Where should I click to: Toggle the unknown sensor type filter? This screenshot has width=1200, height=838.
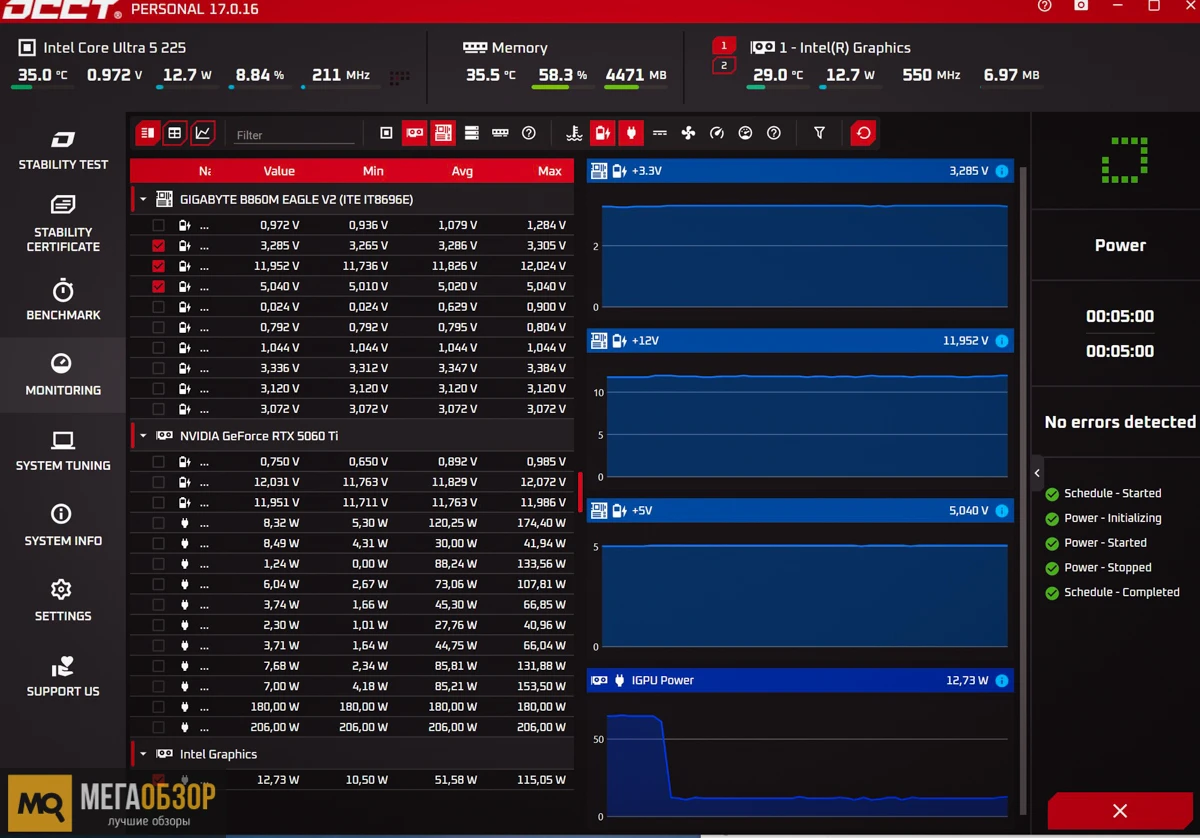pos(773,133)
